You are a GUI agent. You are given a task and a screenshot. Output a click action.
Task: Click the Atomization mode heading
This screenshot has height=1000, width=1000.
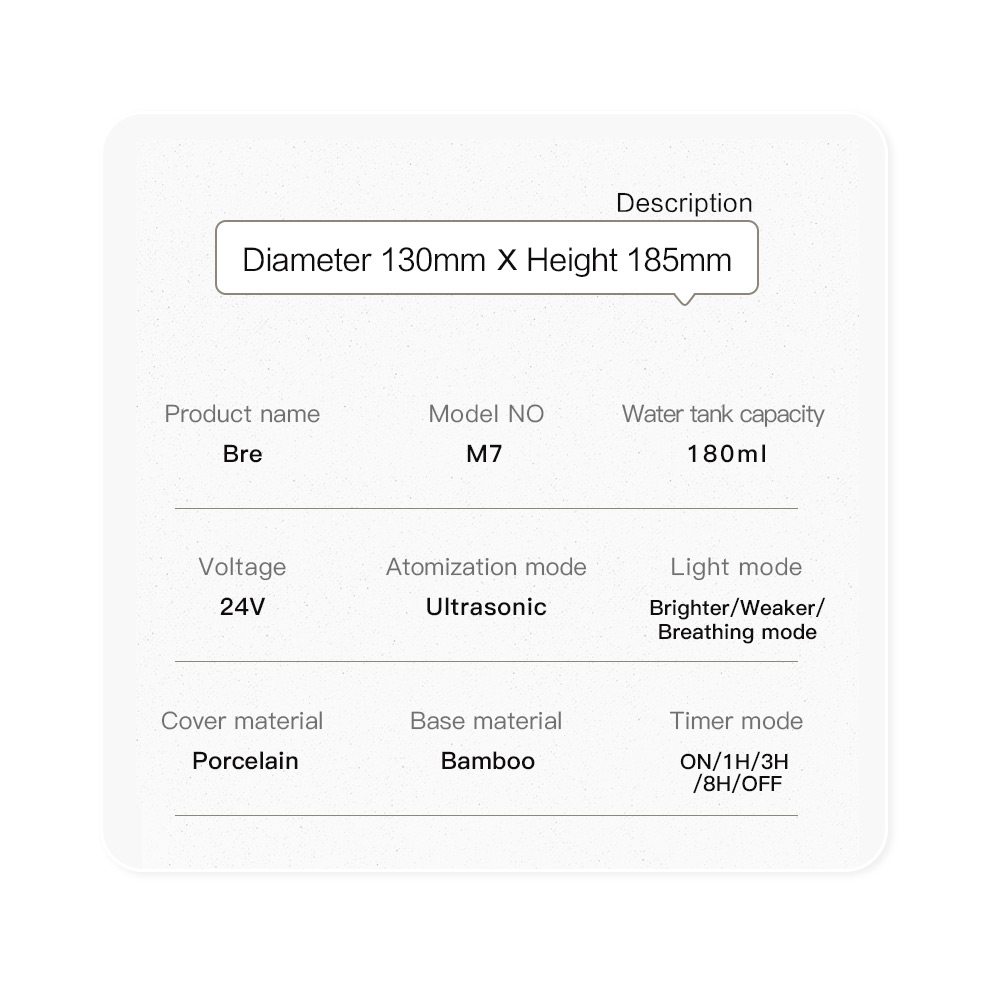[x=486, y=567]
